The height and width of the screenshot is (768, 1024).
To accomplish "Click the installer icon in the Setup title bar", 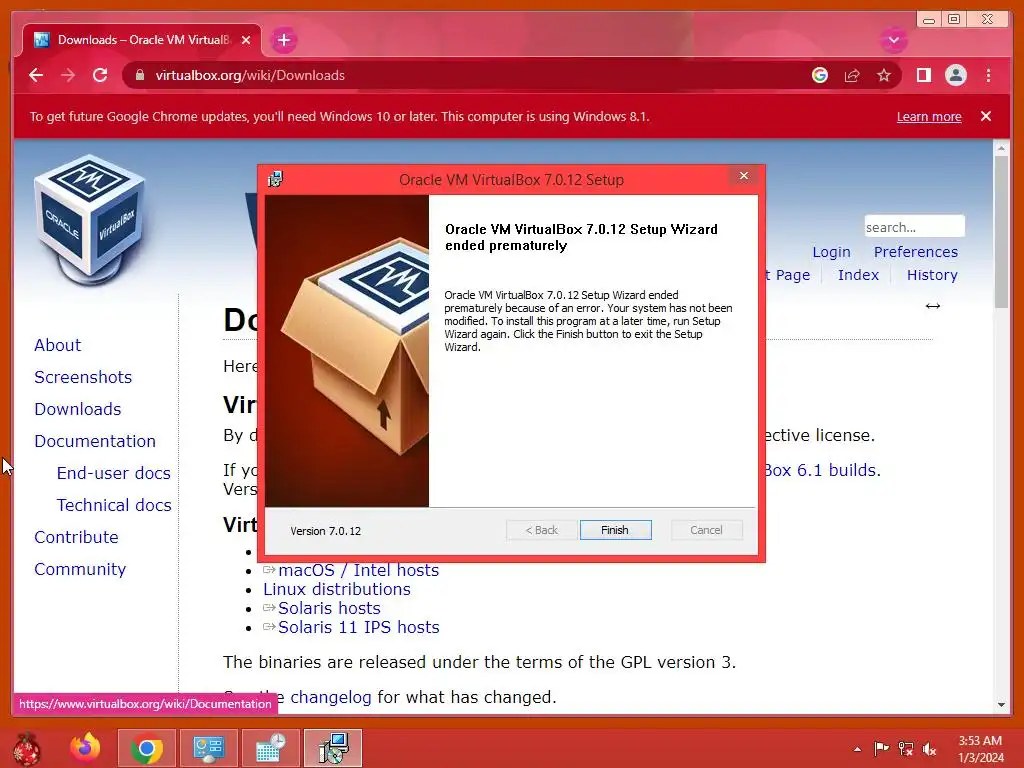I will [276, 179].
